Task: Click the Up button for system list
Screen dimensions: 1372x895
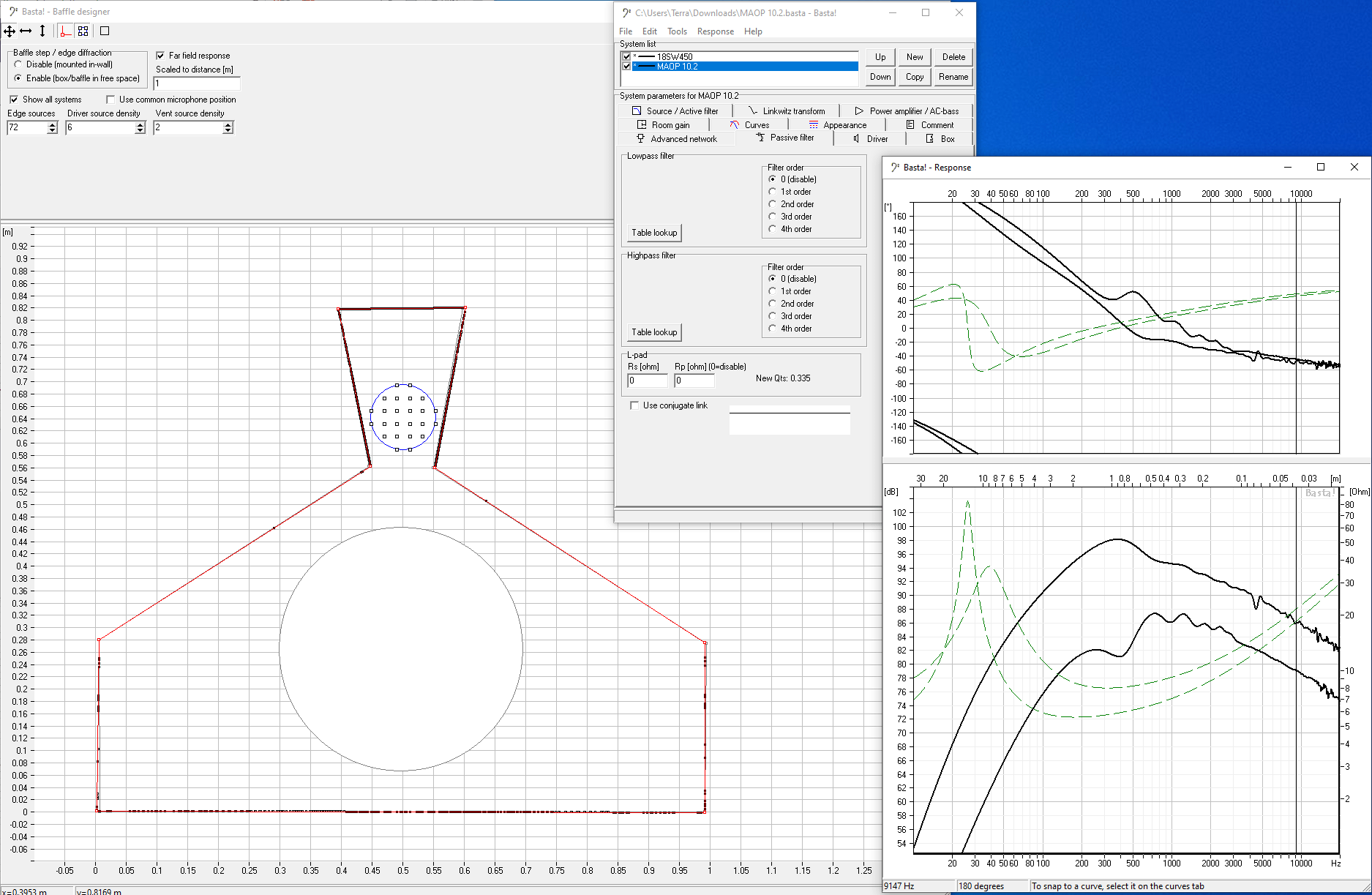Action: [x=880, y=57]
